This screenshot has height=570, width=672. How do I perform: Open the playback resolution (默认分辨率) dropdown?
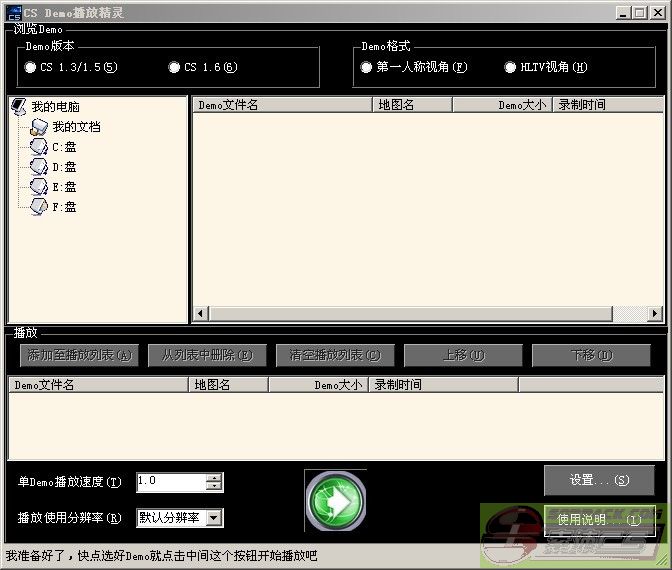pos(214,518)
